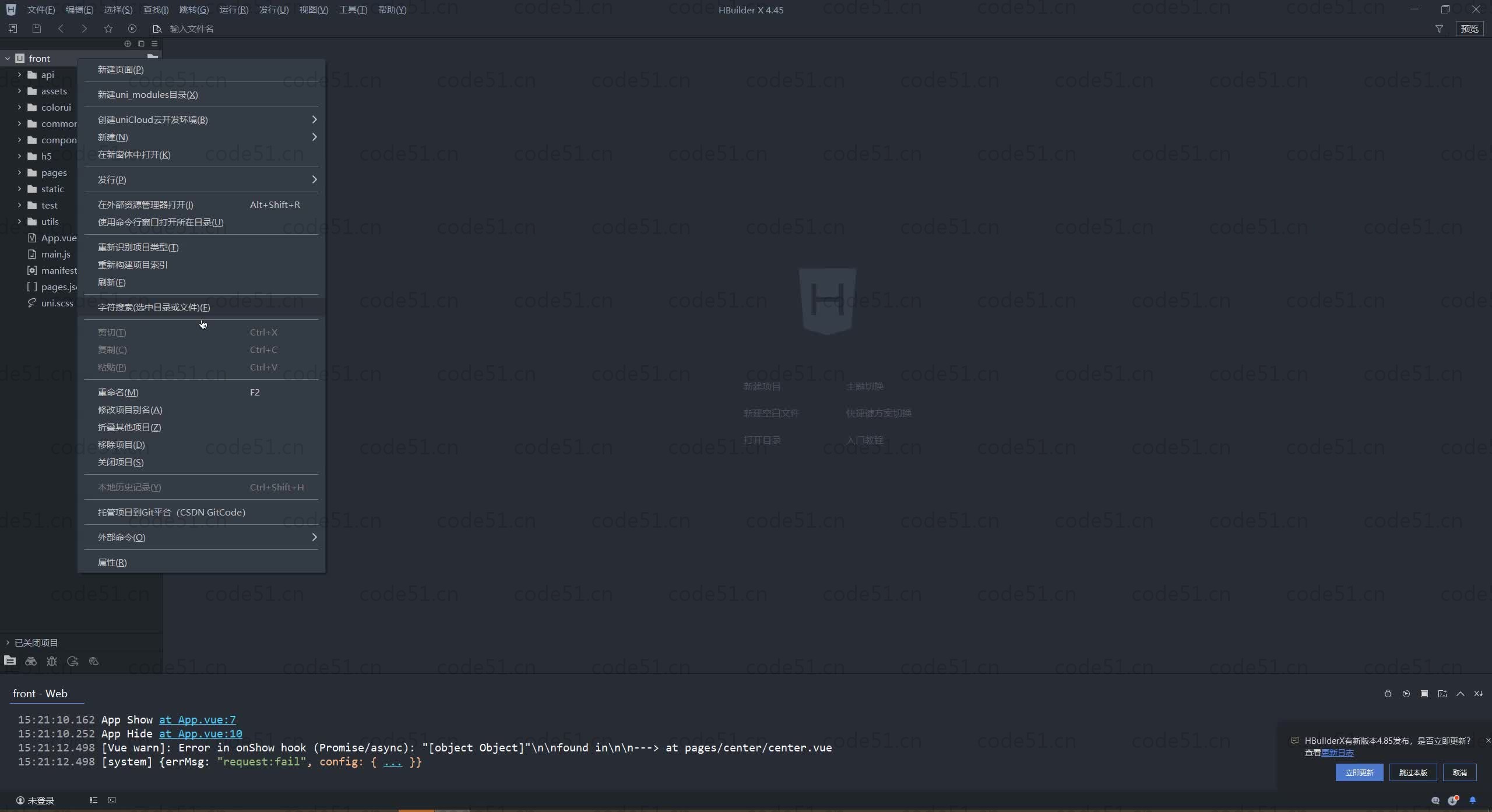The width and height of the screenshot is (1492, 812).
Task: Click the restart run icon in console
Action: [x=1406, y=694]
